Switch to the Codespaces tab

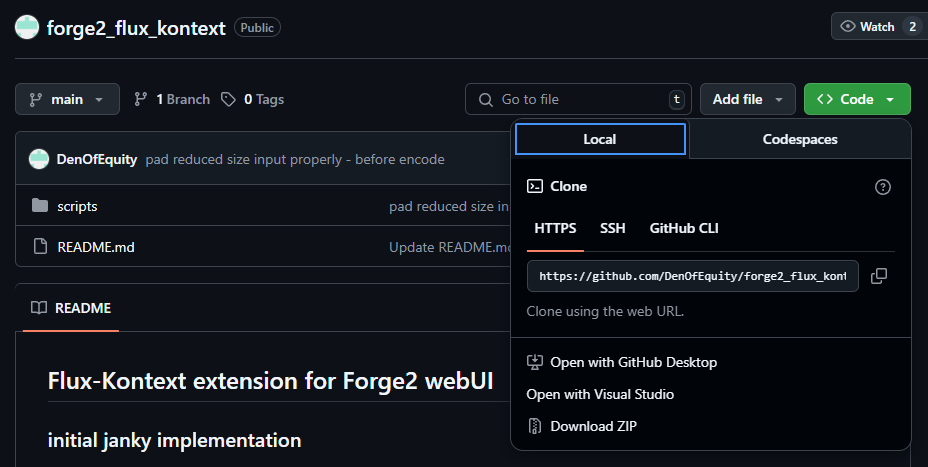800,140
